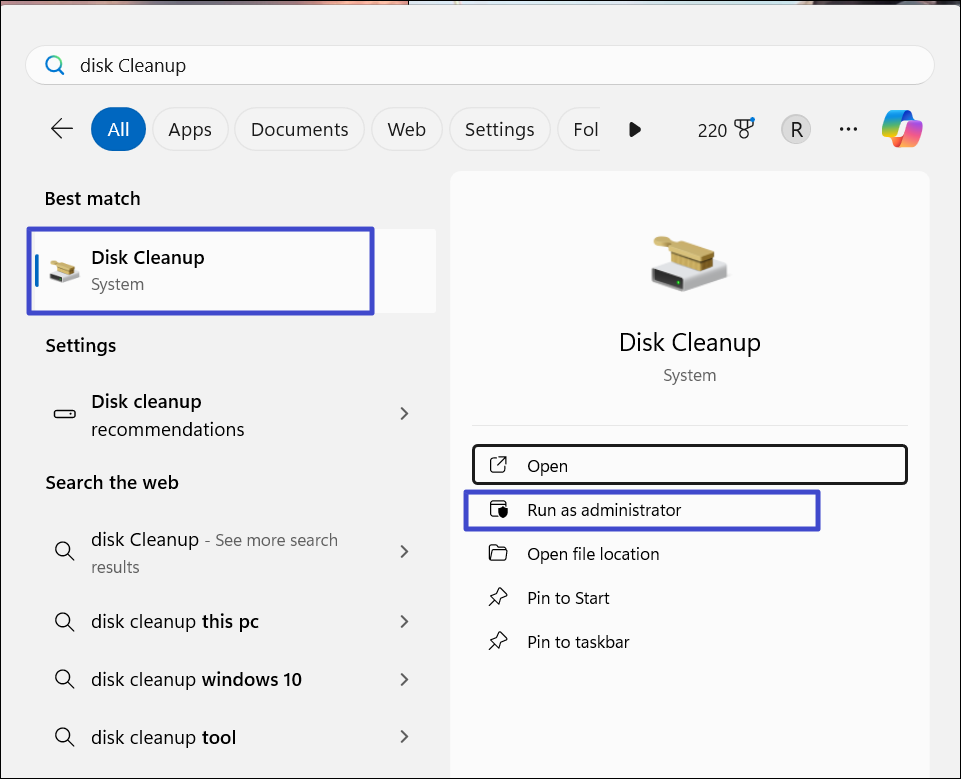Screen dimensions: 961x779
Task: Expand the 'disk cleanup this pc' chevron
Action: 404,622
